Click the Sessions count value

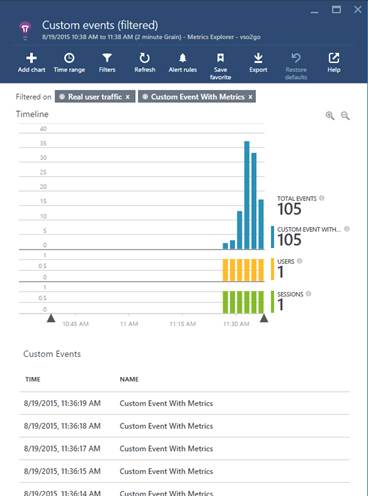click(x=280, y=305)
